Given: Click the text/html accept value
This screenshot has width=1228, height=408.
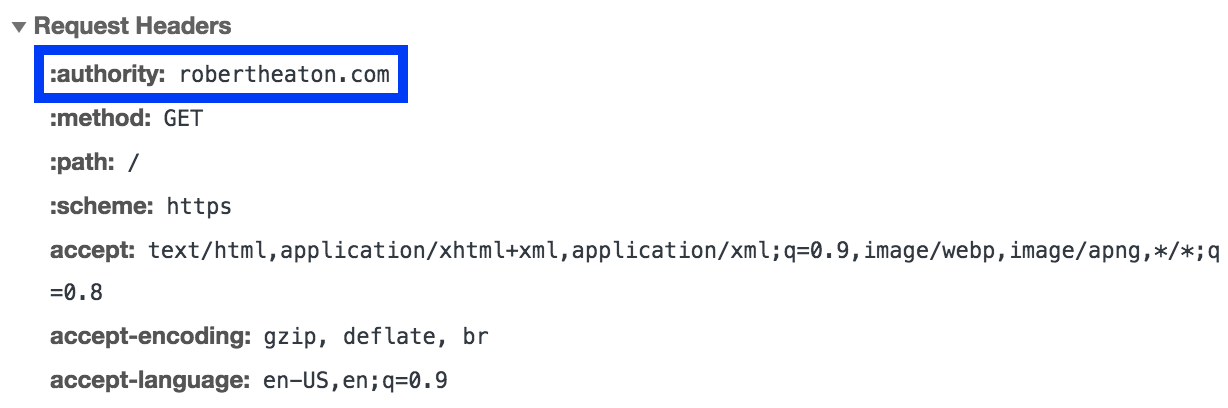Looking at the screenshot, I should 684,250.
